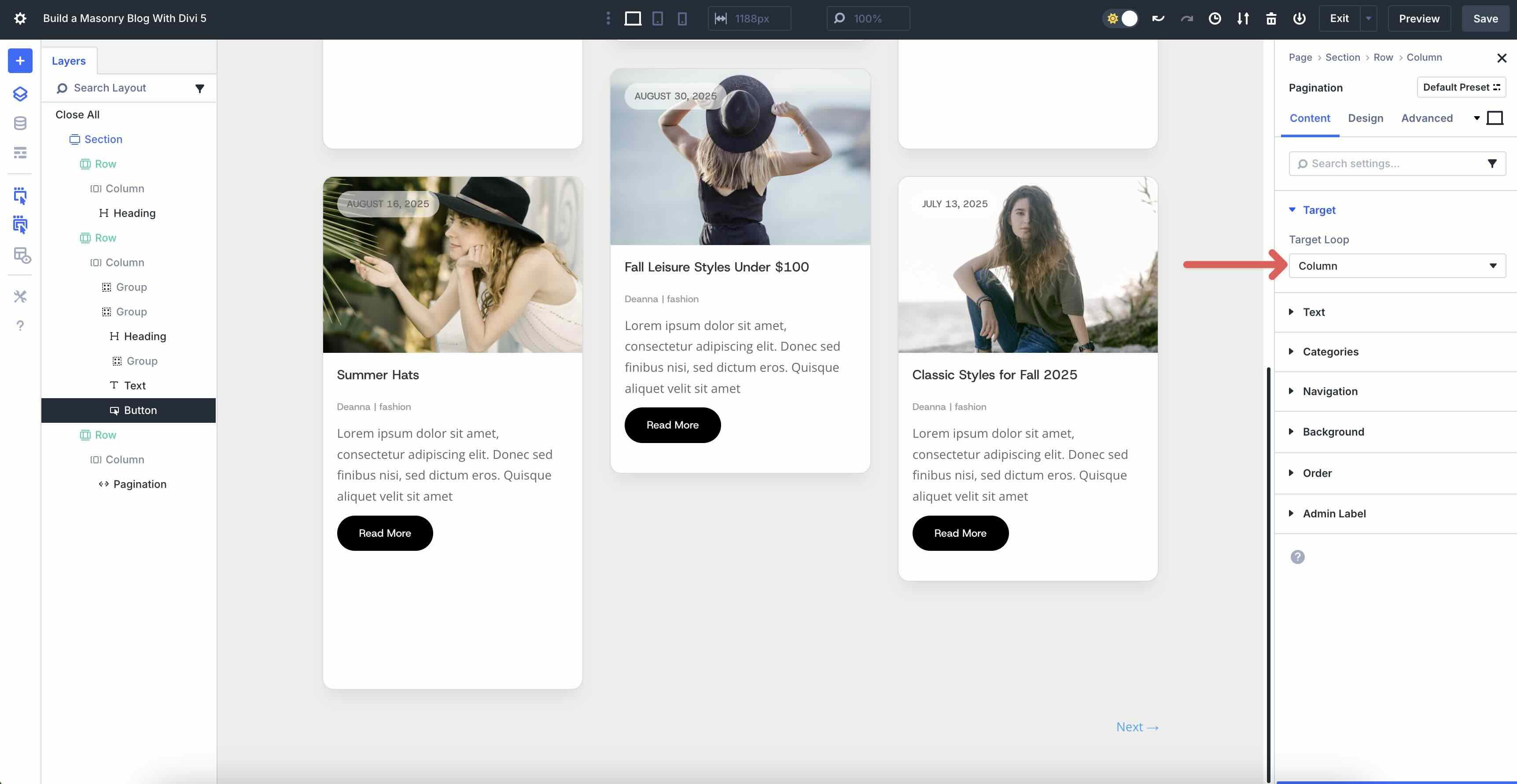The width and height of the screenshot is (1517, 784).
Task: Expand the Background settings section
Action: click(x=1333, y=432)
